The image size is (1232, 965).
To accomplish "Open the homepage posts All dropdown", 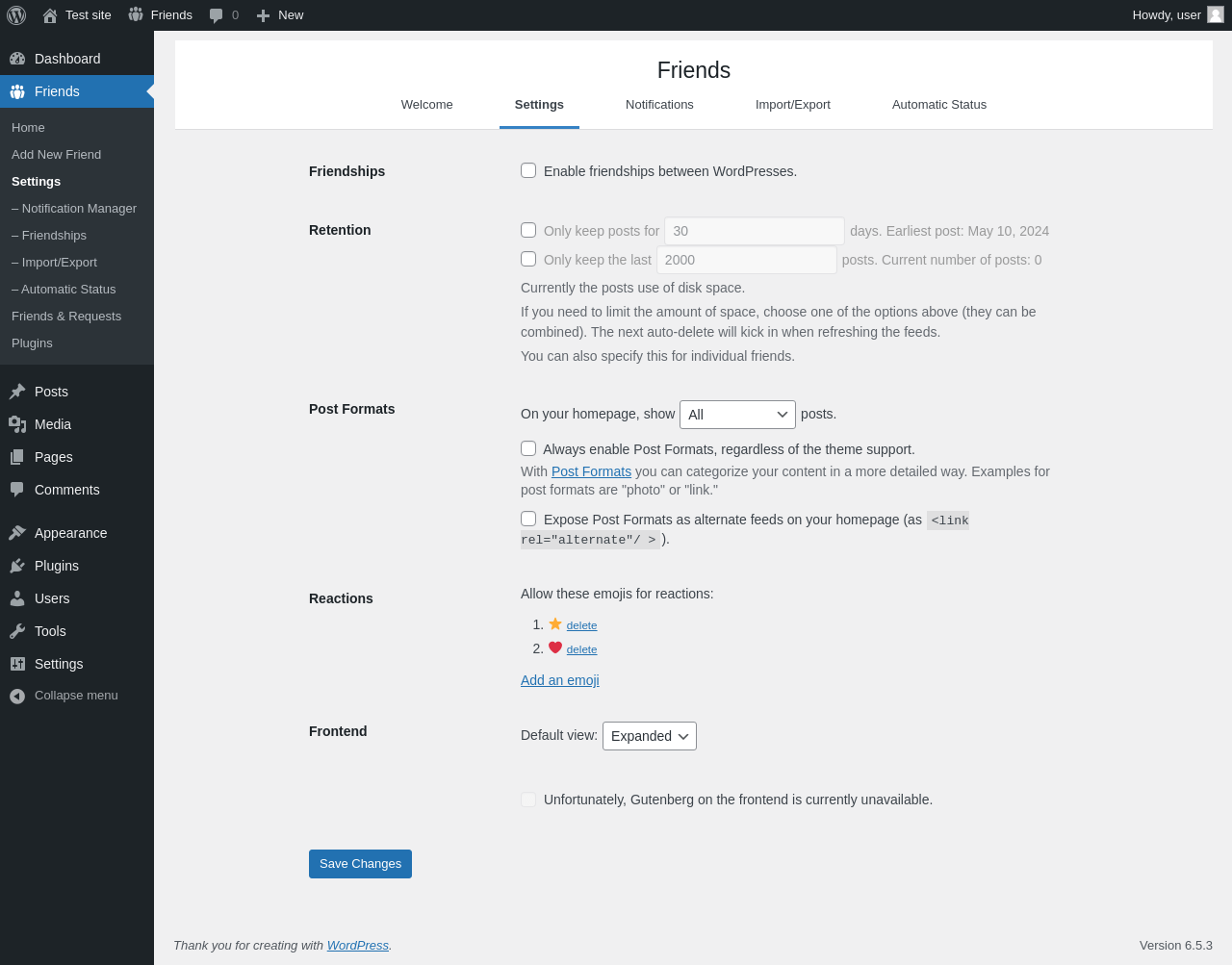I will click(737, 415).
